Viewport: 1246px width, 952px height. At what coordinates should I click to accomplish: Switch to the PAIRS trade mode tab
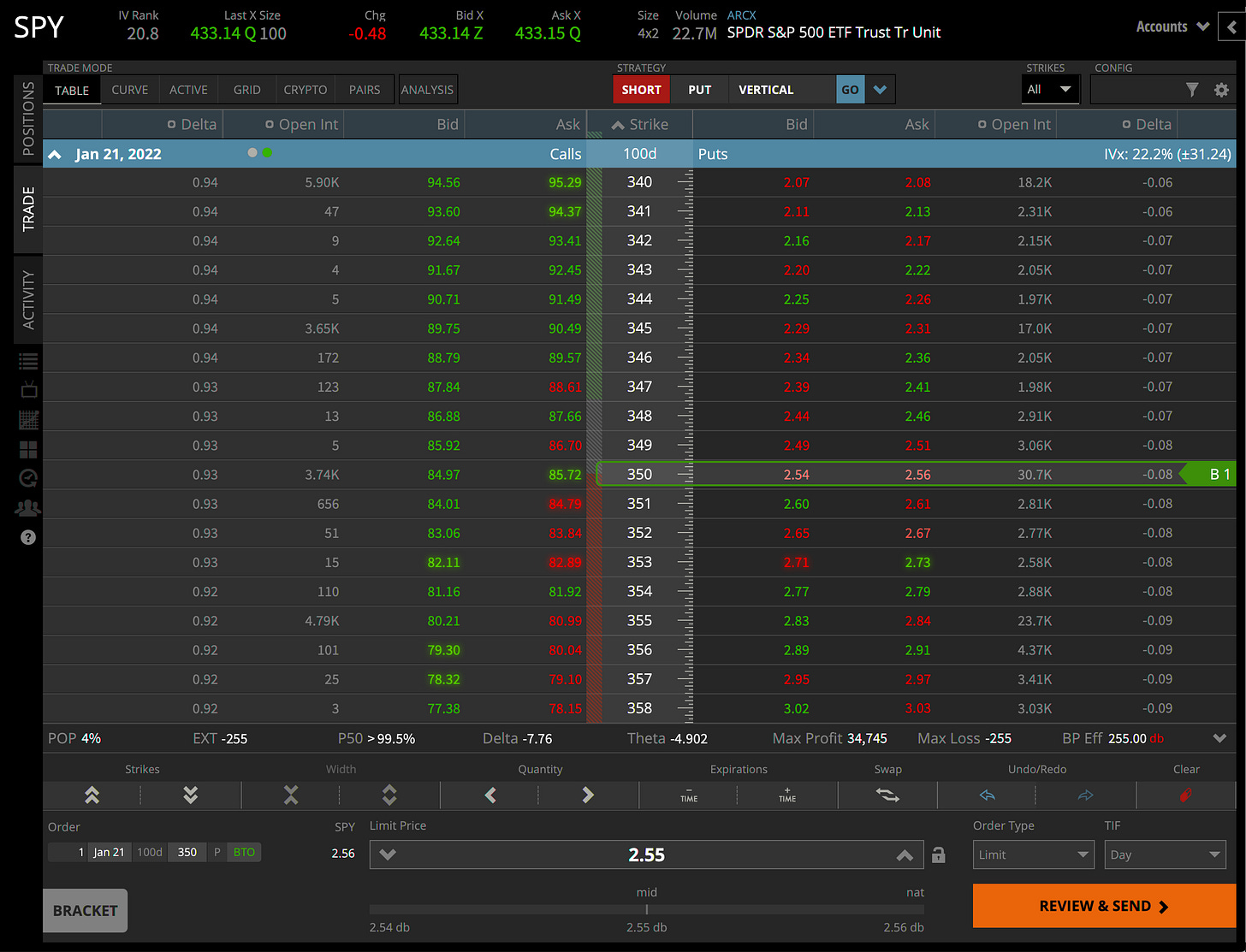tap(365, 90)
